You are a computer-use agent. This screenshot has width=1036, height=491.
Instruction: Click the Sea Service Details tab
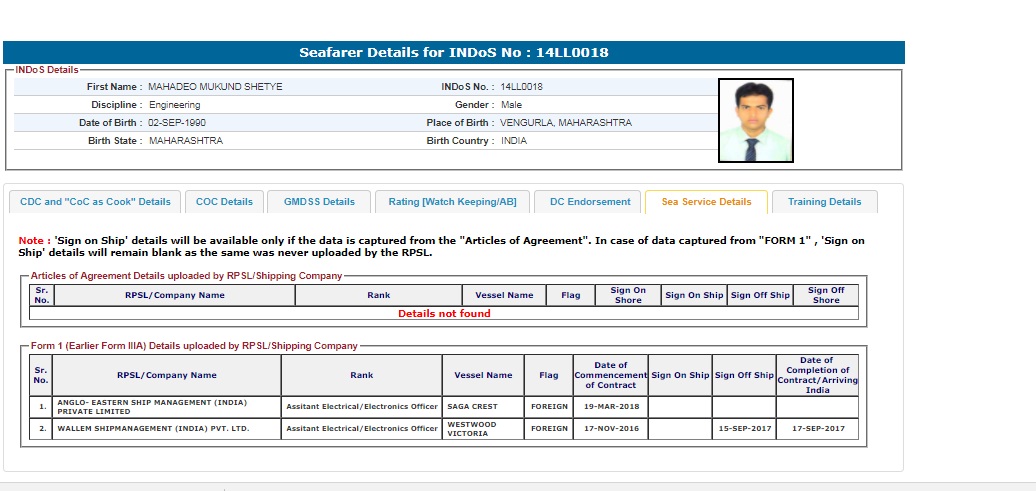(706, 202)
